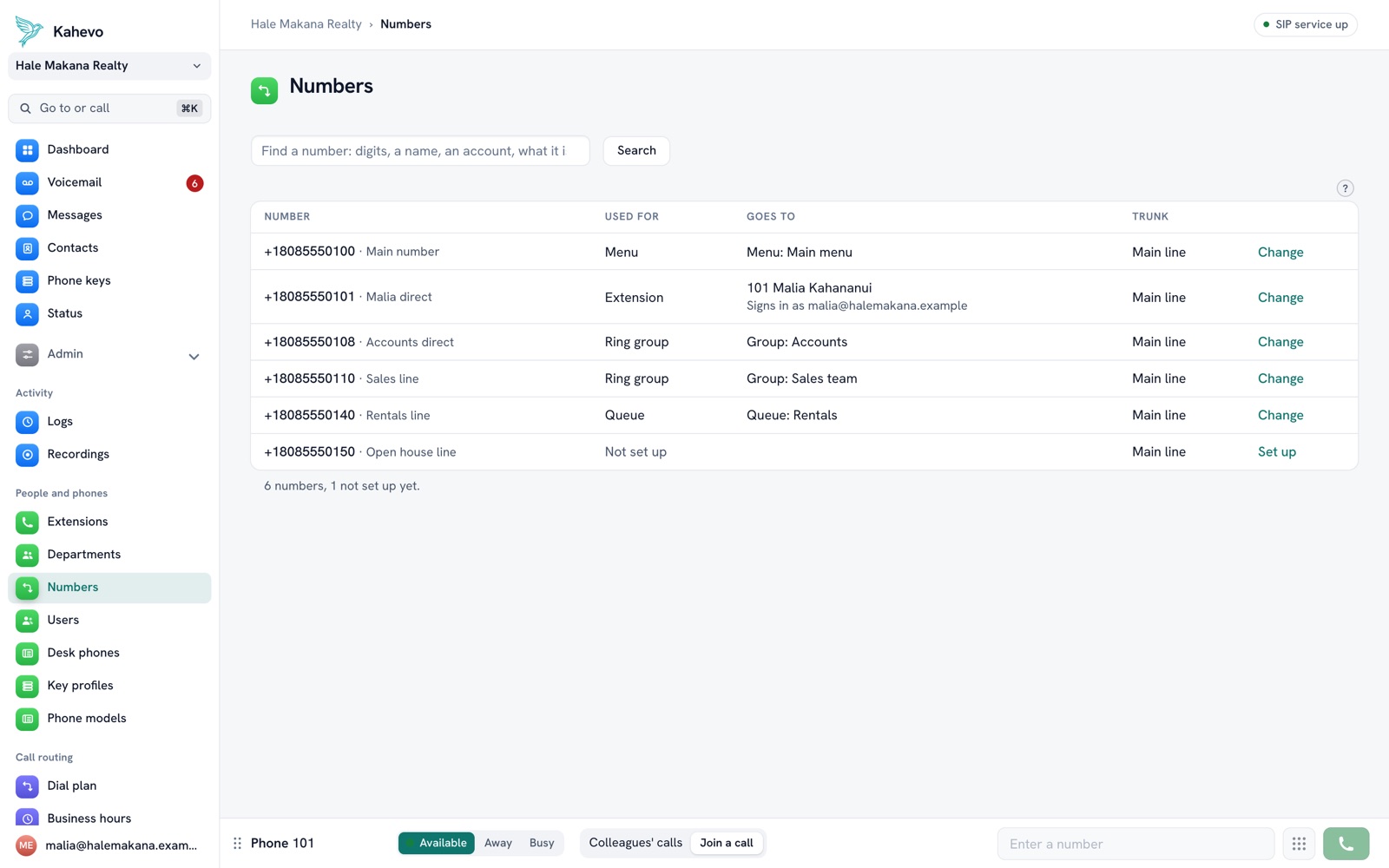Click the Go to or call search box
The width and height of the screenshot is (1389, 868).
coord(109,108)
